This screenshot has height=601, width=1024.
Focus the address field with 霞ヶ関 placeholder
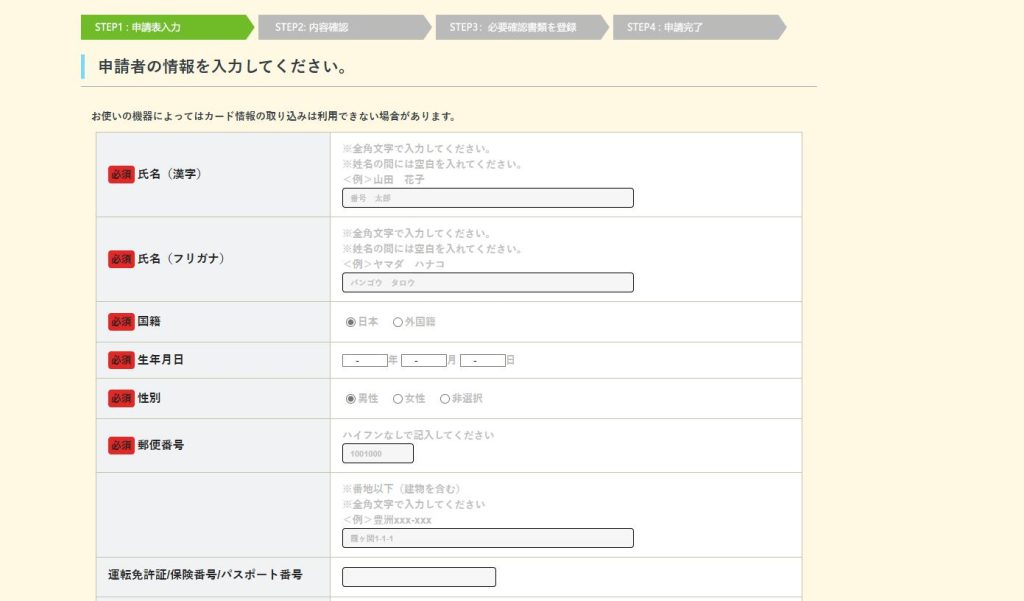coord(487,538)
